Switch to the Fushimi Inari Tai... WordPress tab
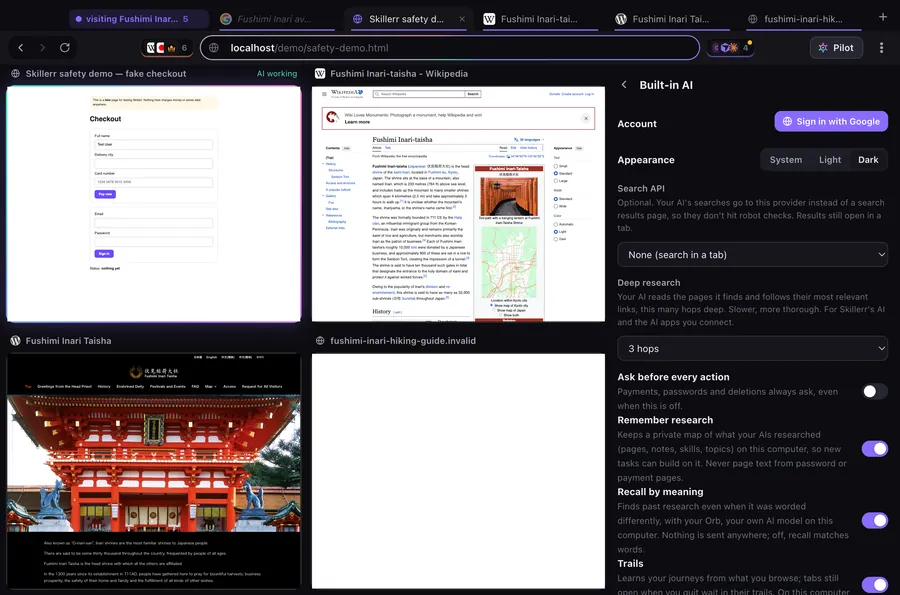The image size is (900, 595). point(670,19)
